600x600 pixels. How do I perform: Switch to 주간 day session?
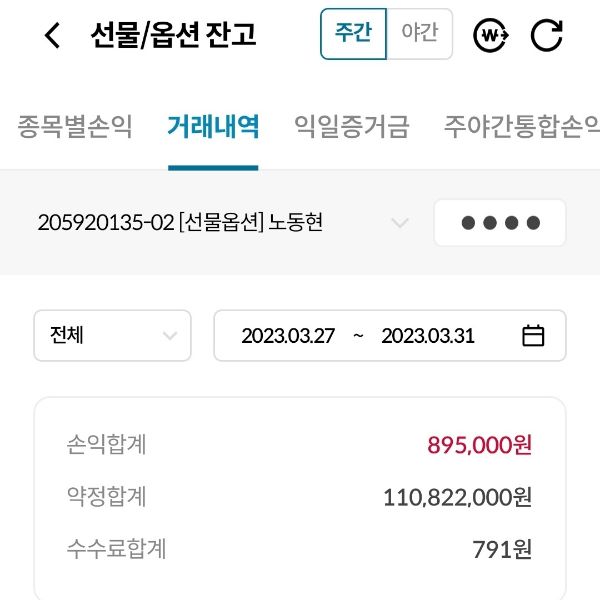tap(353, 34)
